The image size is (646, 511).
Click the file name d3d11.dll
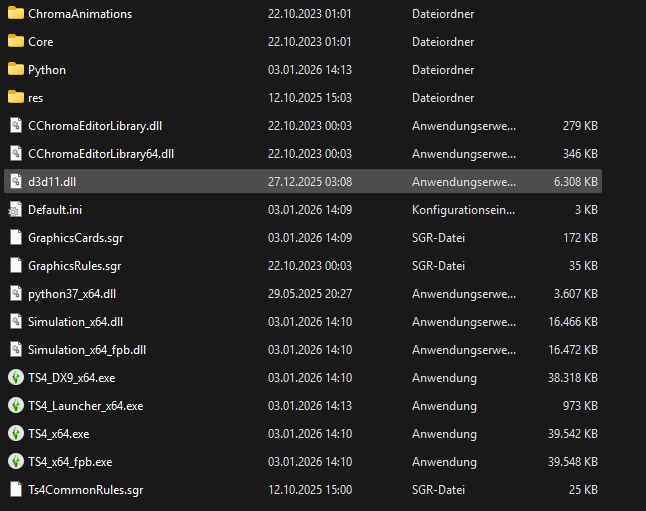52,182
